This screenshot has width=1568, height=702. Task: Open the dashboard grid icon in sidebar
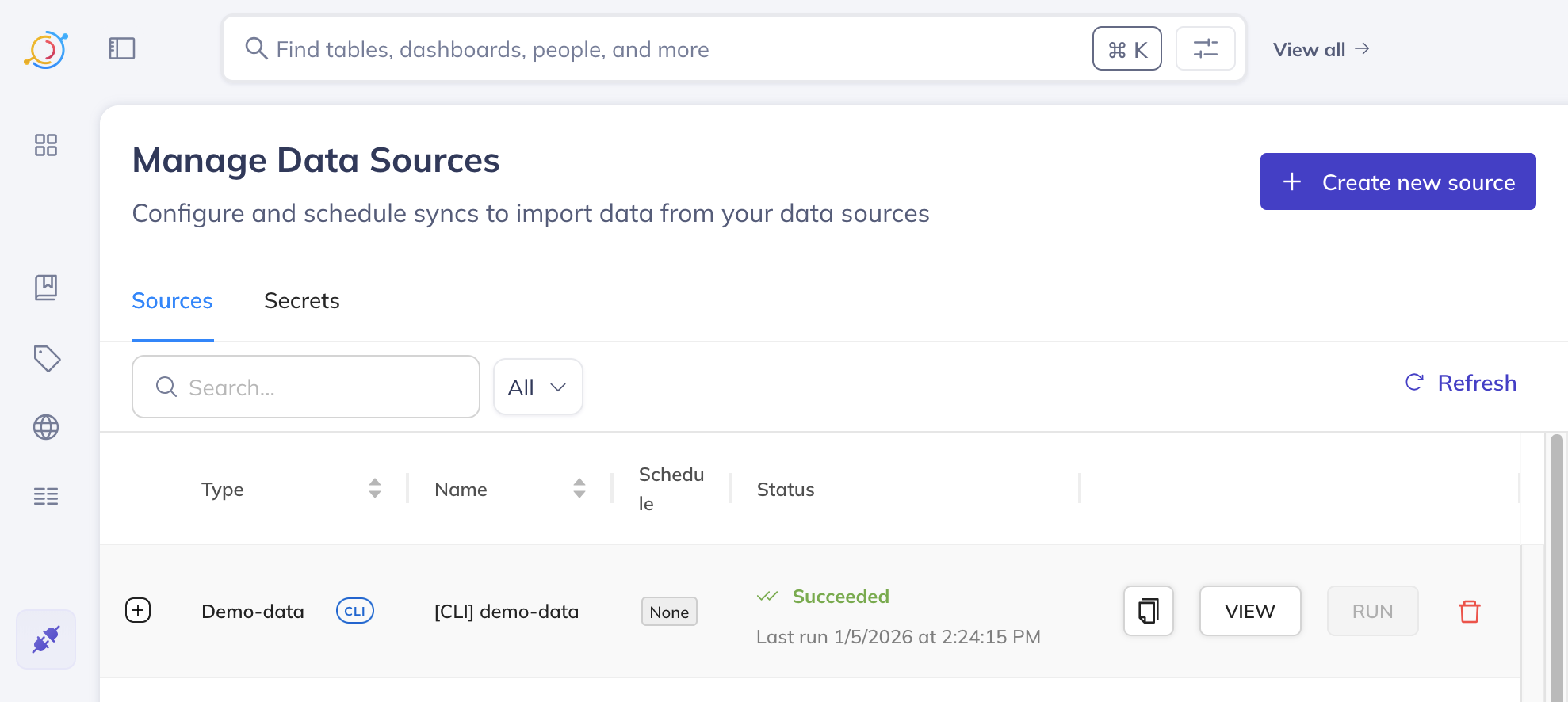pyautogui.click(x=46, y=145)
